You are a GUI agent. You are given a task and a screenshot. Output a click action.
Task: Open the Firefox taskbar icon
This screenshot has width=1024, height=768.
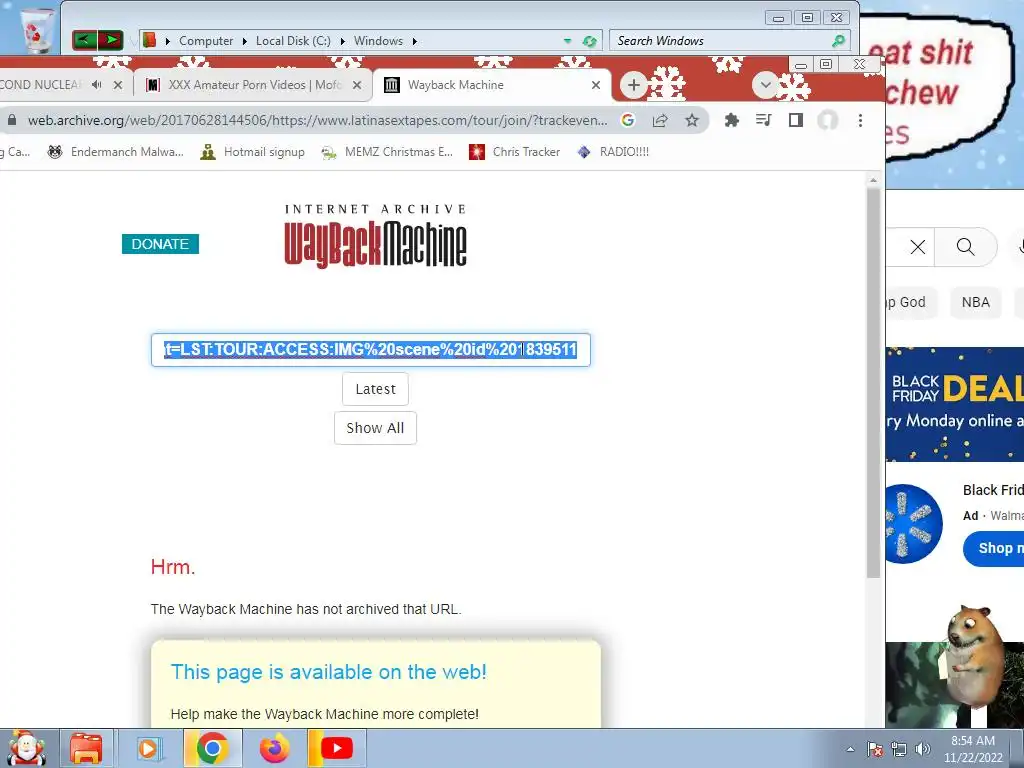[274, 748]
